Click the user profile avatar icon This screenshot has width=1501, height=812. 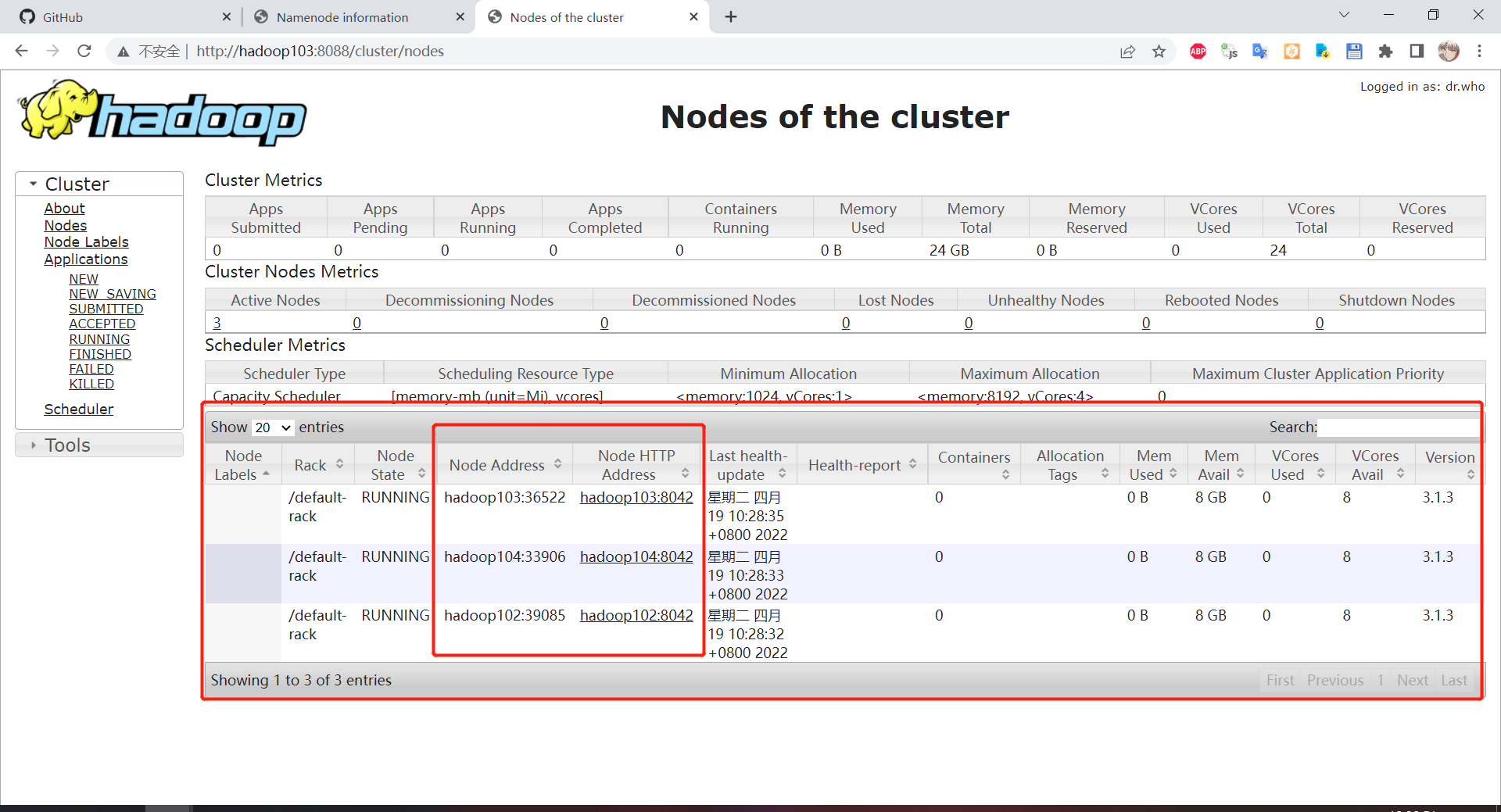tap(1448, 51)
